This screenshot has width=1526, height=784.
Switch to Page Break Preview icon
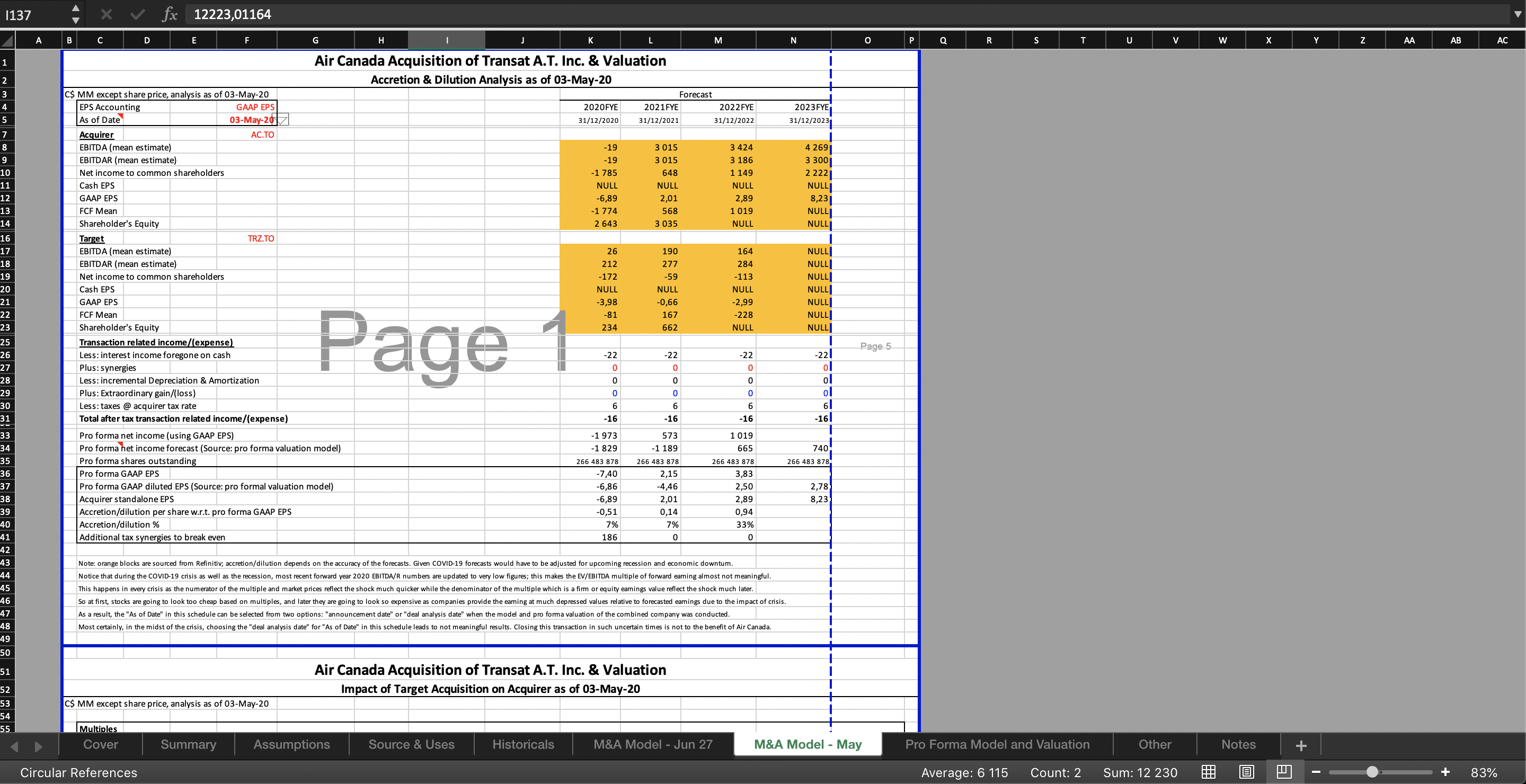click(x=1284, y=772)
